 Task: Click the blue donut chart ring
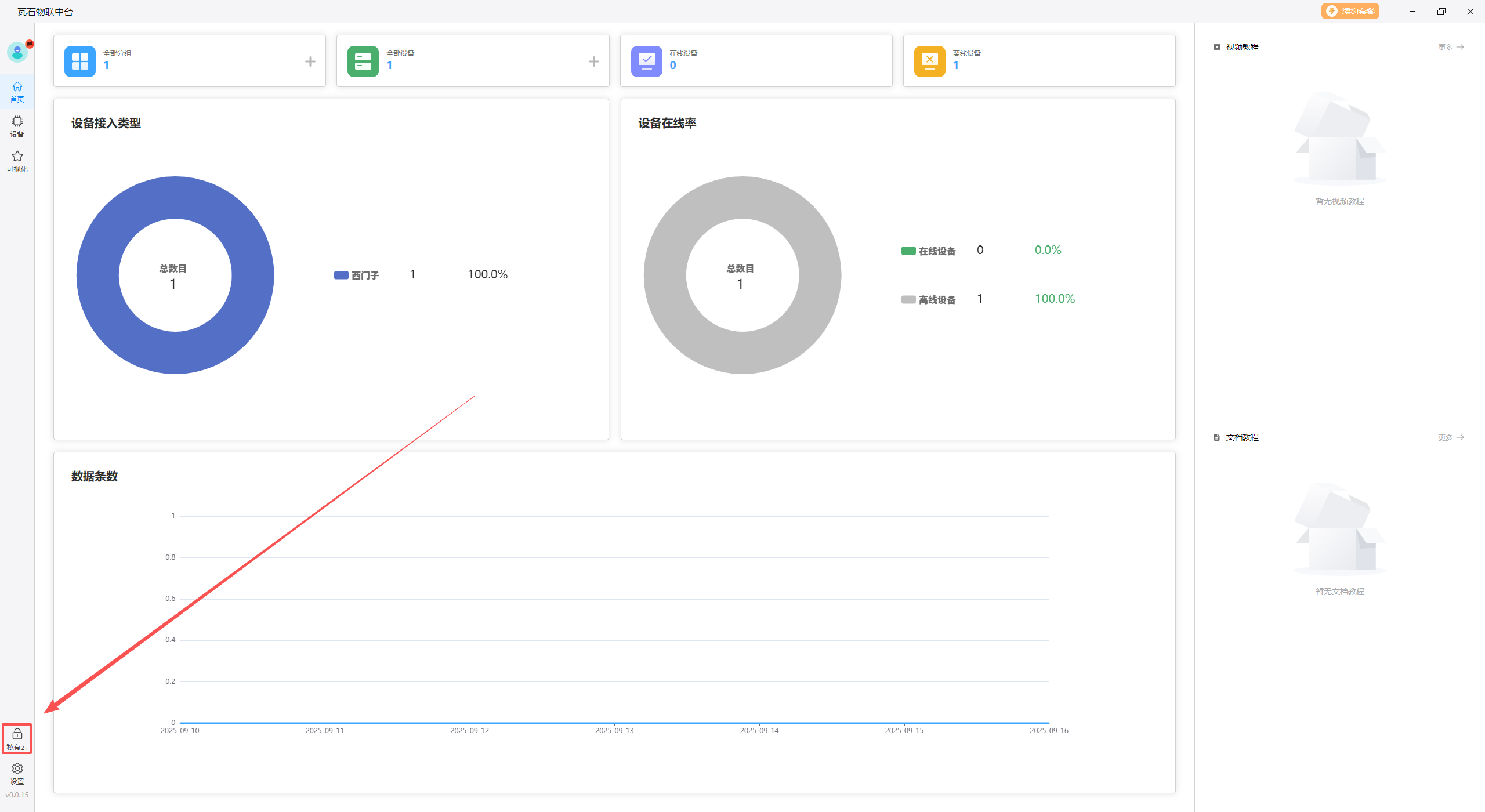pos(175,198)
